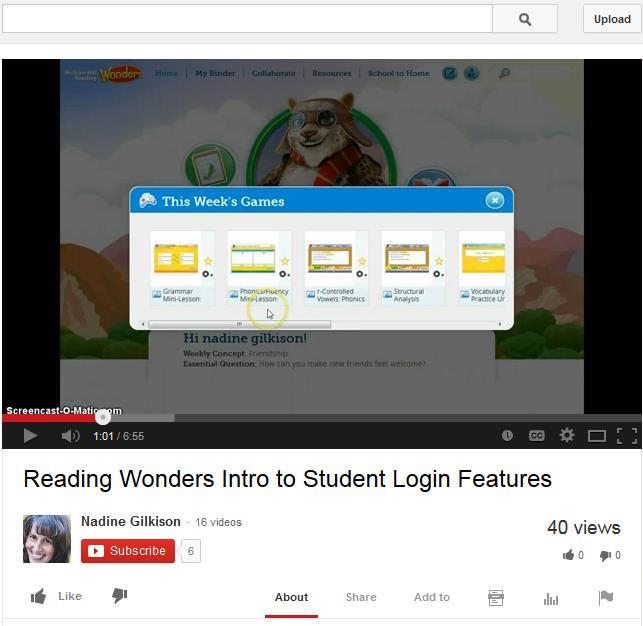Screen dimensions: 643x626
Task: Open video settings gear icon
Action: pos(567,435)
